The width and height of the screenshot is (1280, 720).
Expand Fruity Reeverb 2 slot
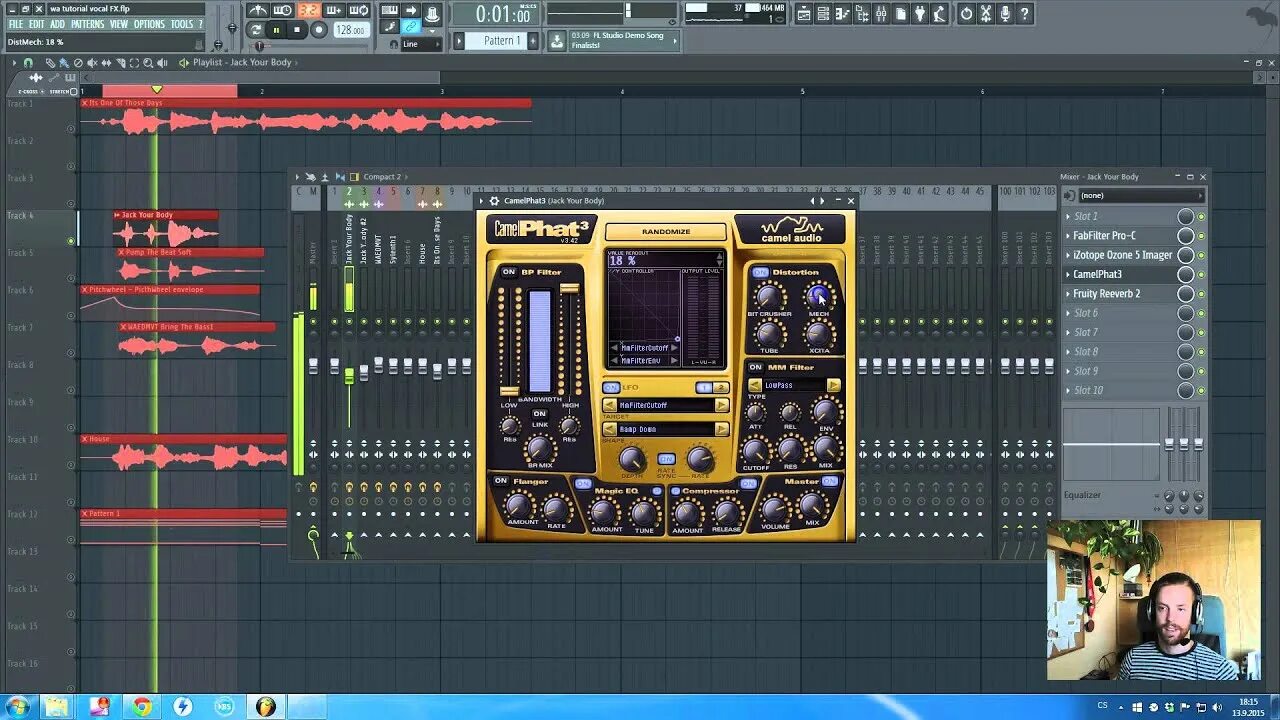tap(1068, 294)
